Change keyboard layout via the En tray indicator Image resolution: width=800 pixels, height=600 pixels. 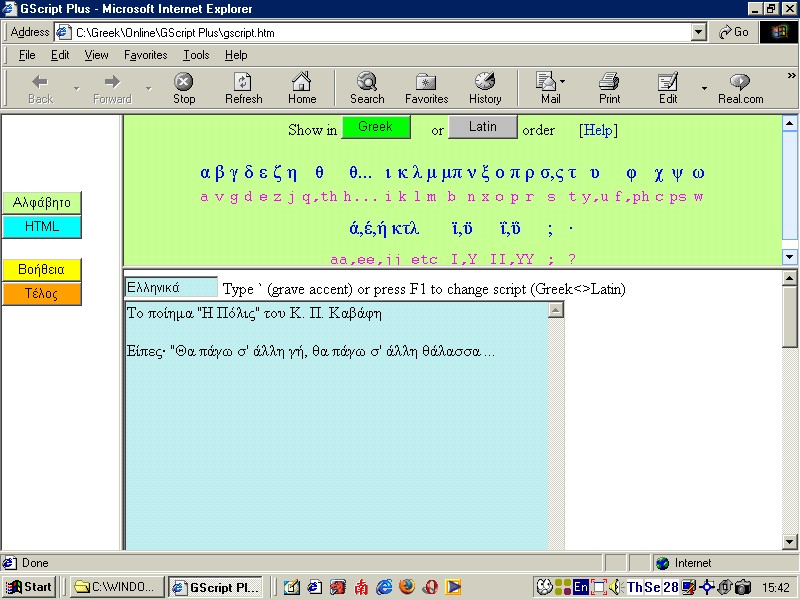click(x=581, y=587)
